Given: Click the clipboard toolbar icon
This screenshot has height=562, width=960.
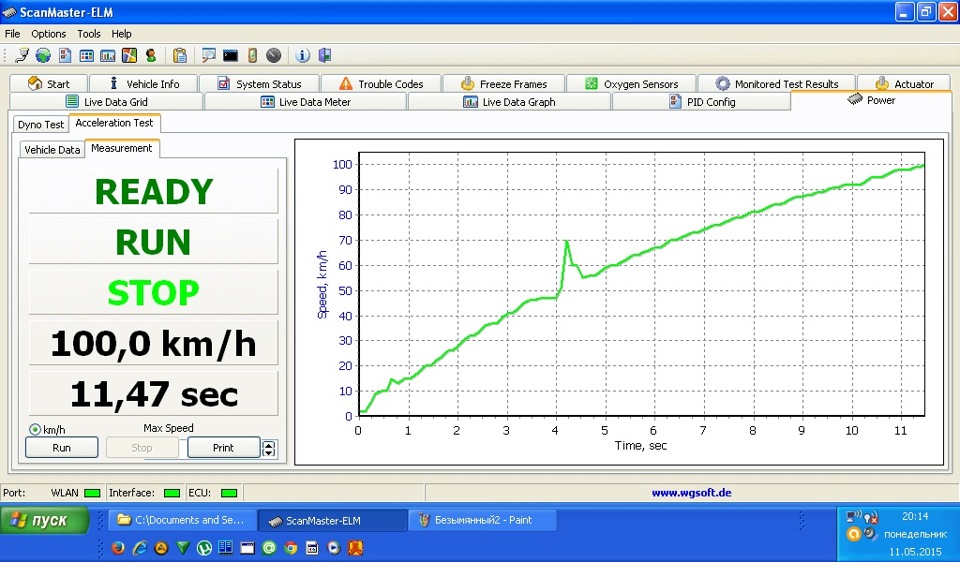Looking at the screenshot, I should 179,56.
